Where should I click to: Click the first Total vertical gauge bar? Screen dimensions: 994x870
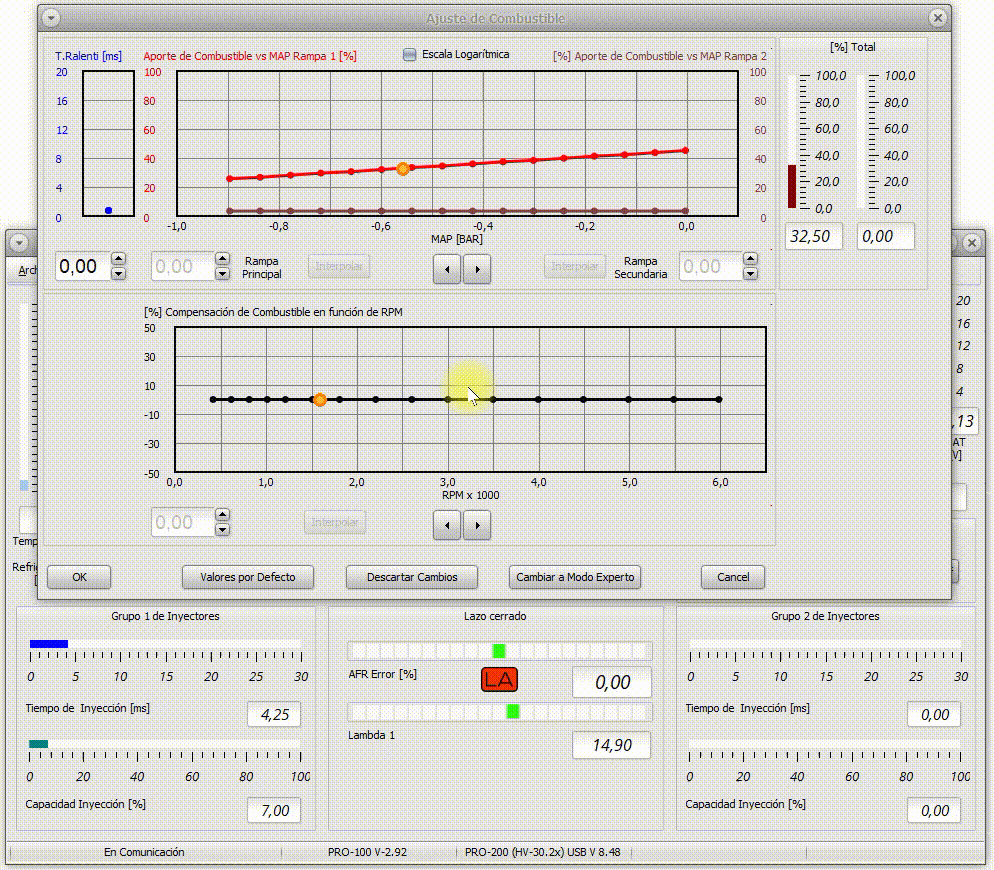(x=792, y=142)
